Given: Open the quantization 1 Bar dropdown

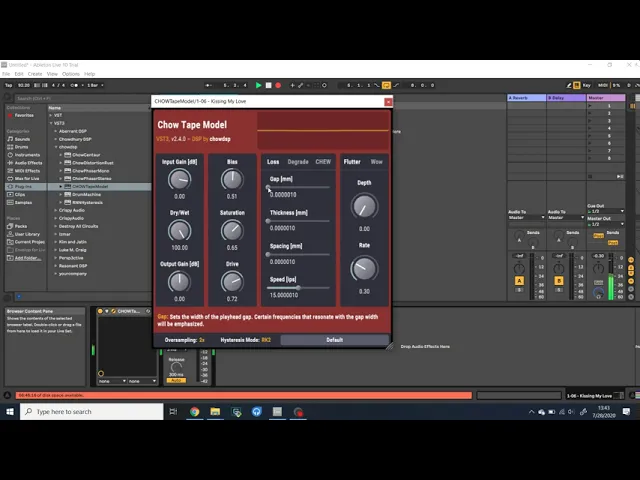Looking at the screenshot, I should 96,85.
